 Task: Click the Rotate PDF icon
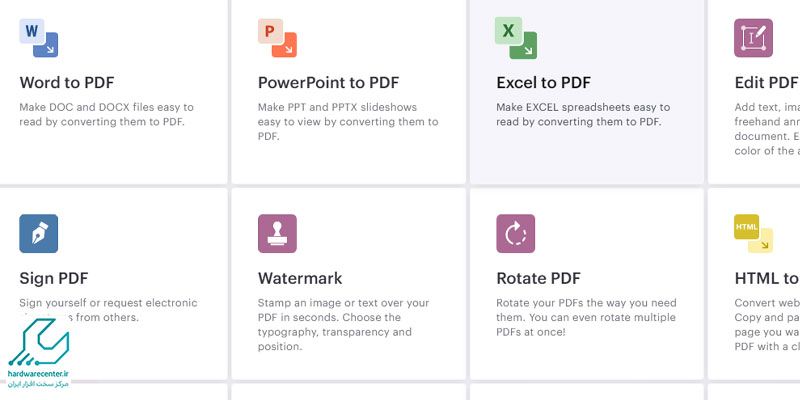[x=516, y=234]
